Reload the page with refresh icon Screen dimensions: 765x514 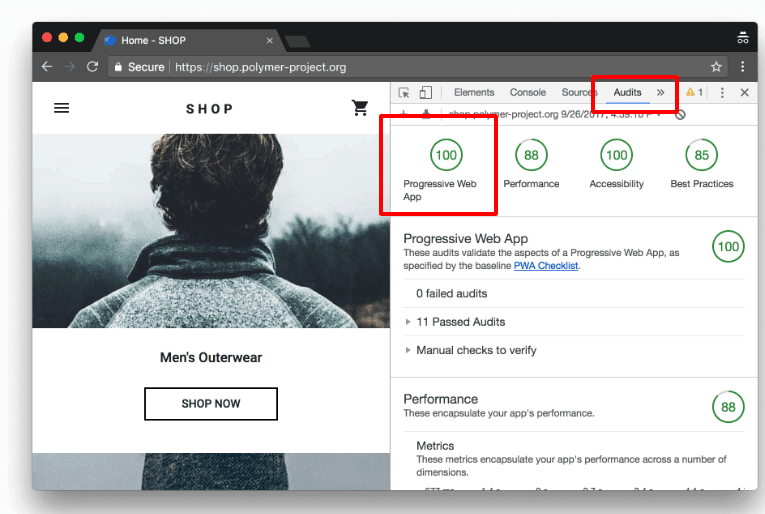[x=92, y=67]
